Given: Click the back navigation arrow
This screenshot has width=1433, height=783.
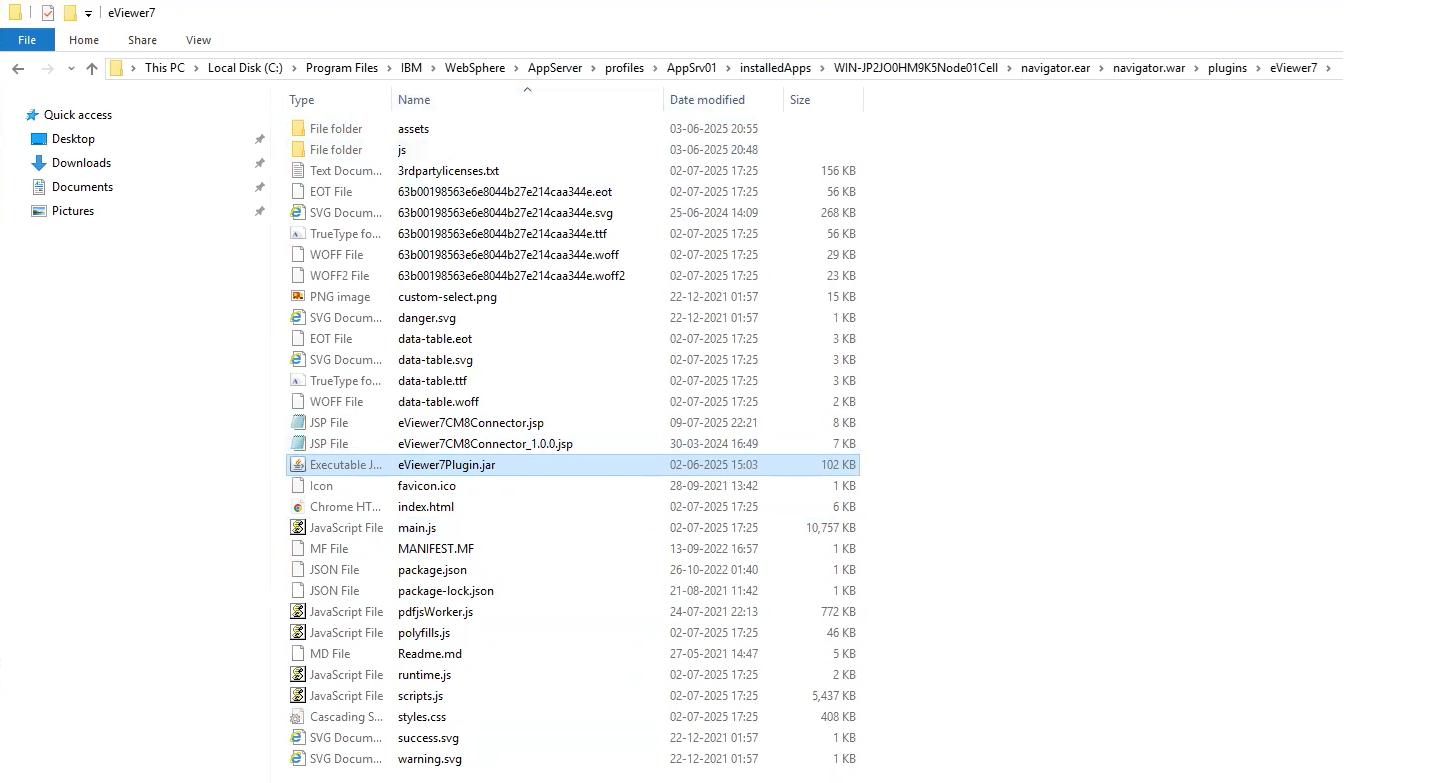Looking at the screenshot, I should tap(18, 67).
